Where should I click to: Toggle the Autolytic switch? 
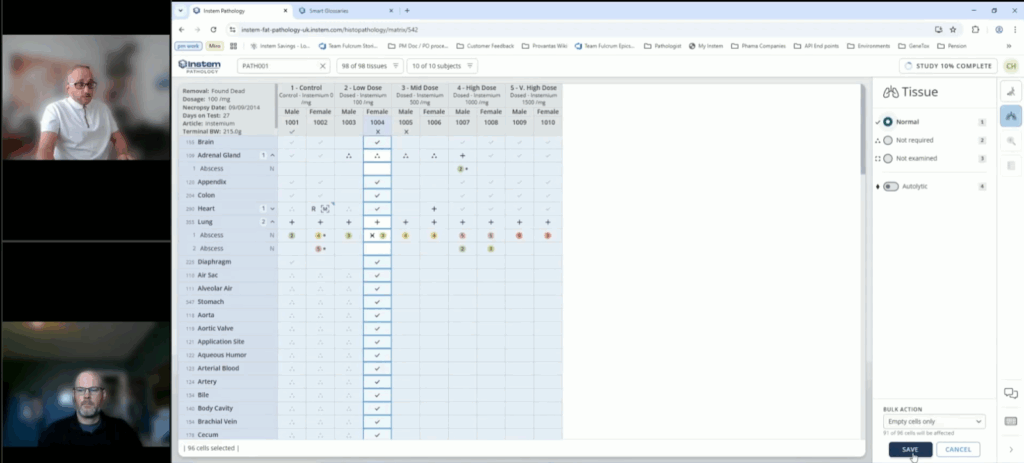890,186
